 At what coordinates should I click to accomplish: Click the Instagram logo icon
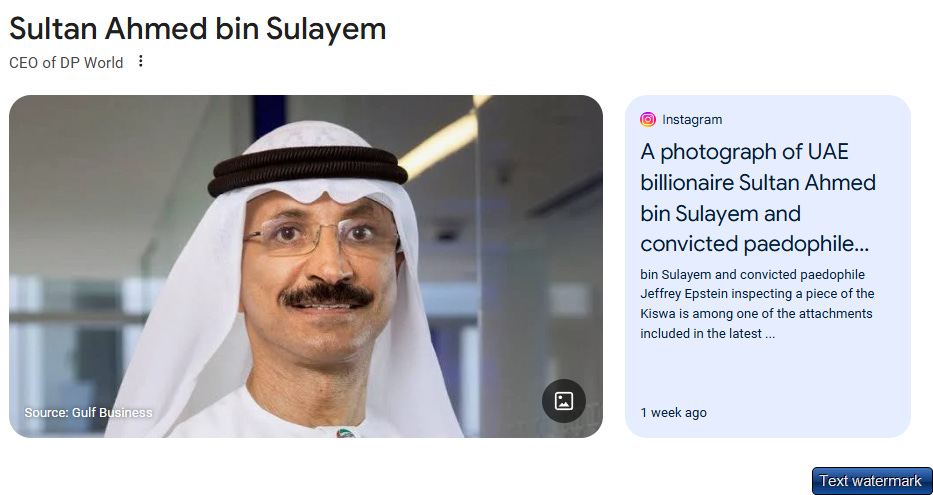pyautogui.click(x=648, y=120)
